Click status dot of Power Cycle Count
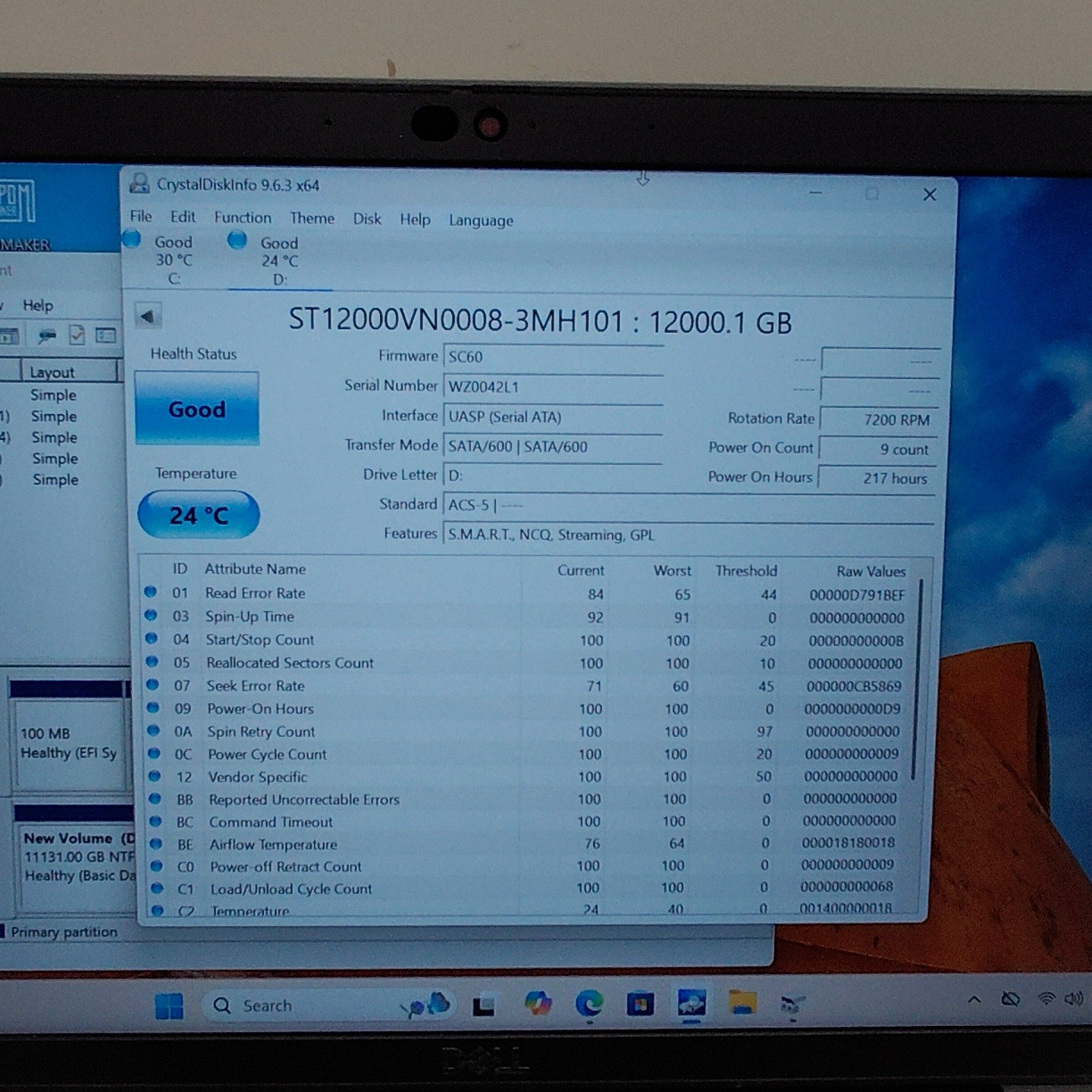1092x1092 pixels. pyautogui.click(x=154, y=753)
